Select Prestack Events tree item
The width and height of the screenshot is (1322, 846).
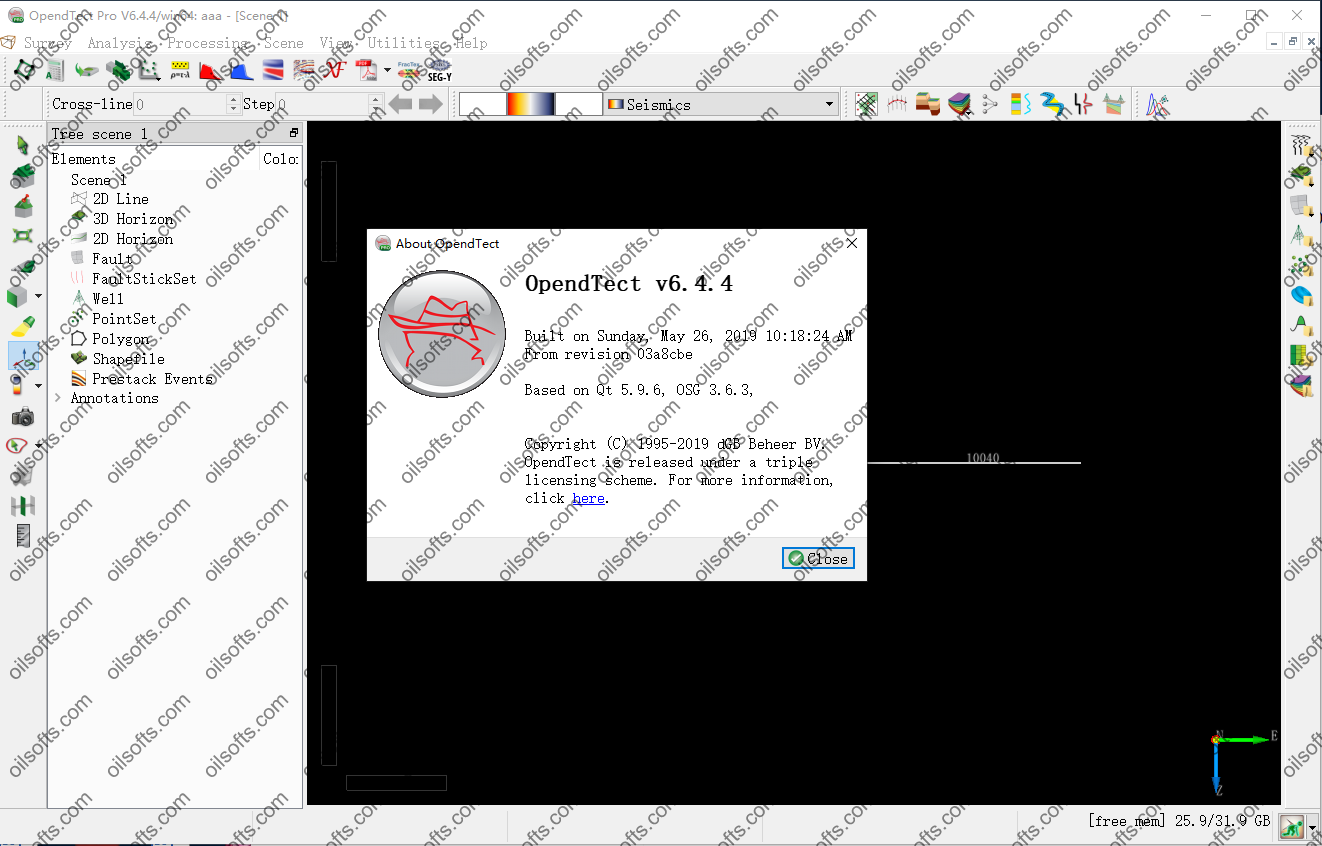[152, 379]
